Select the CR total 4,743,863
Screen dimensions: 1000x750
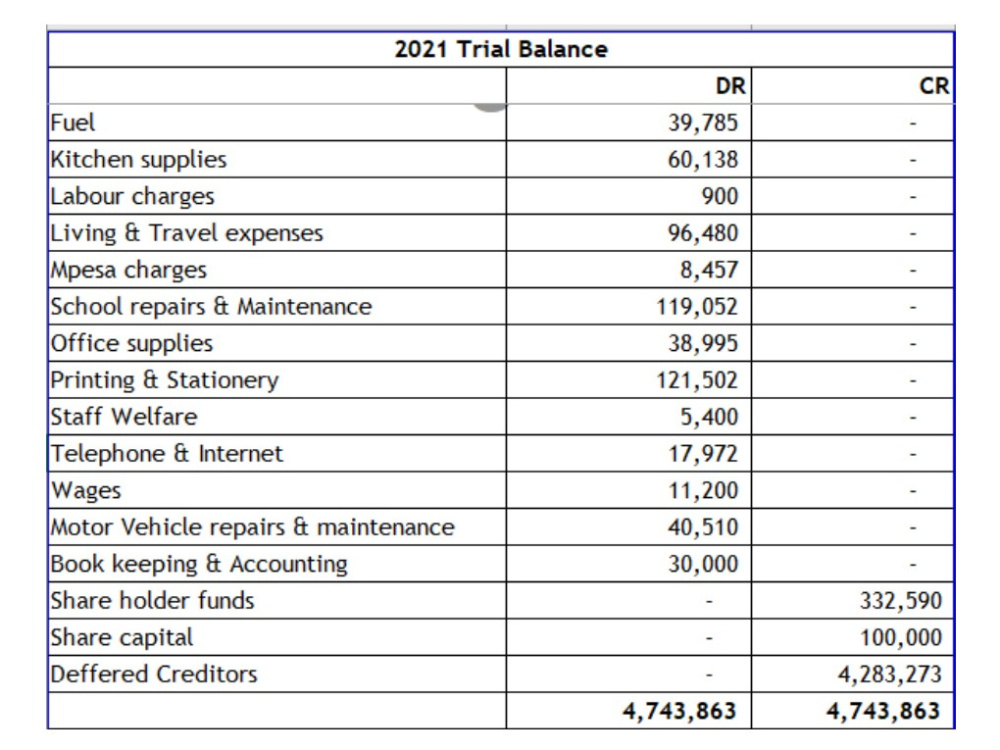883,712
